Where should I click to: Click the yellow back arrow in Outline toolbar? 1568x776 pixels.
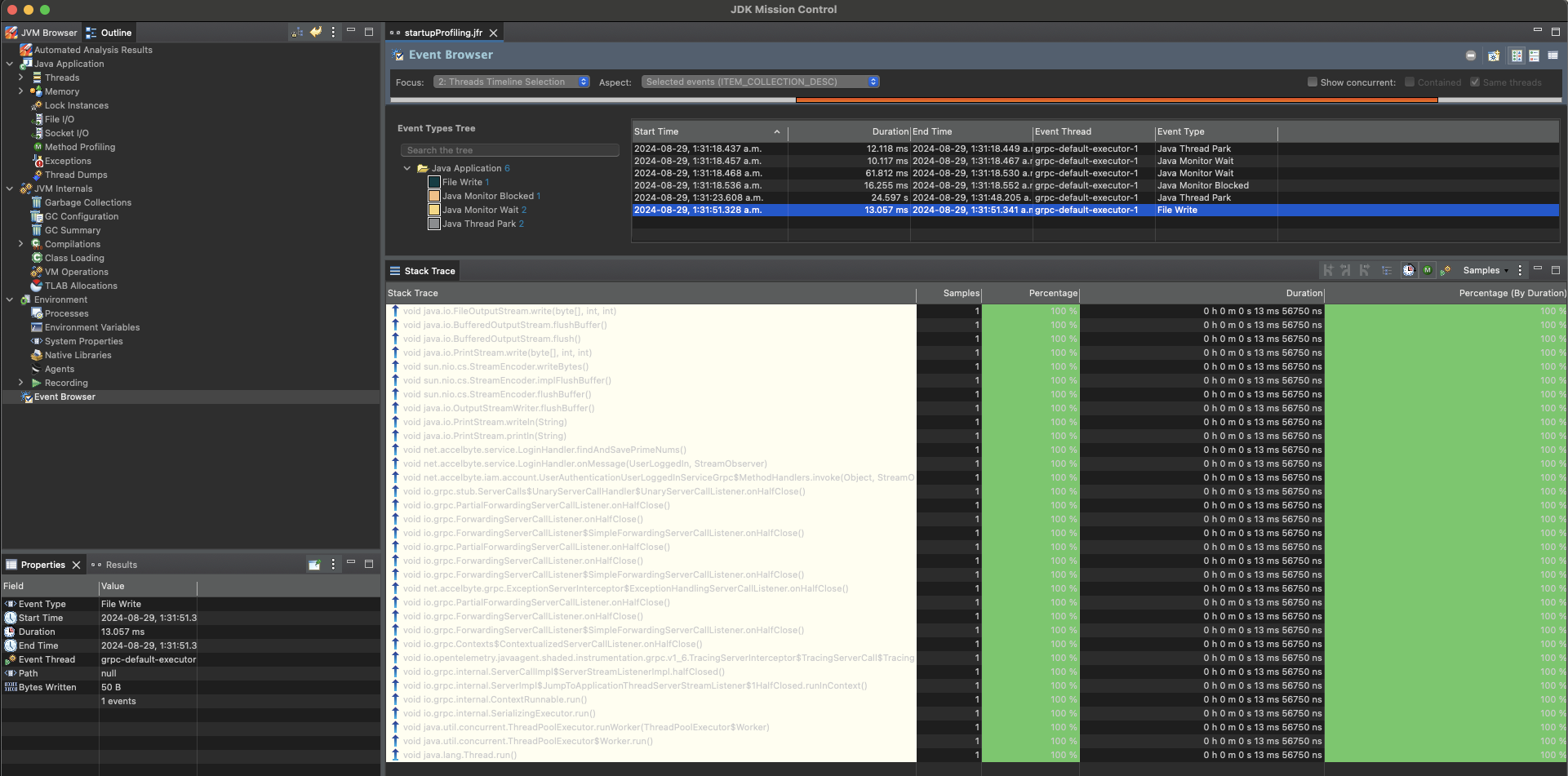(316, 33)
